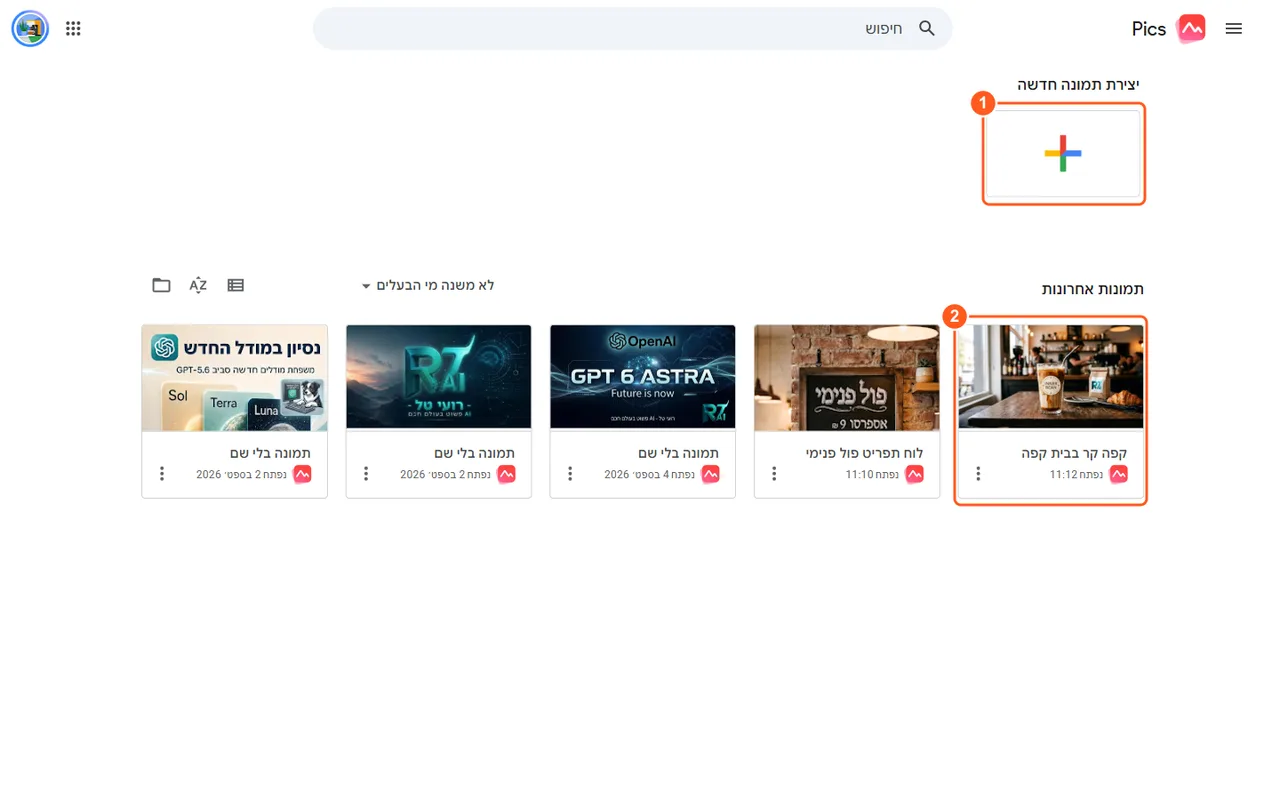The width and height of the screenshot is (1280, 800).
Task: Open three-dot menu on R7 AI רועי טל card
Action: (x=366, y=474)
